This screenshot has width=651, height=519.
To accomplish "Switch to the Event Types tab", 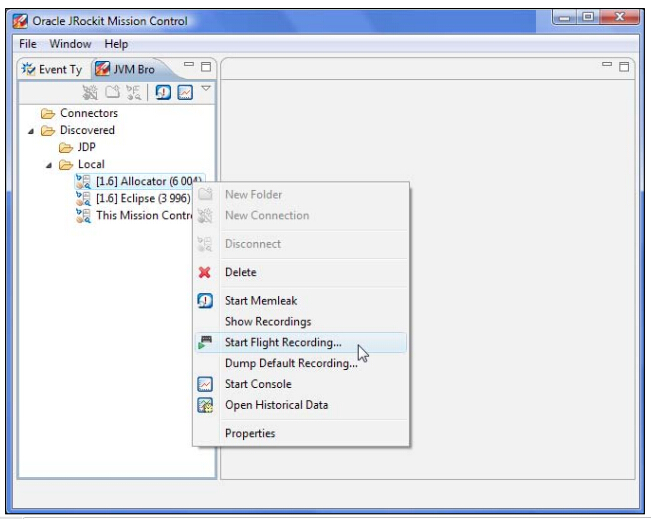I will point(52,69).
